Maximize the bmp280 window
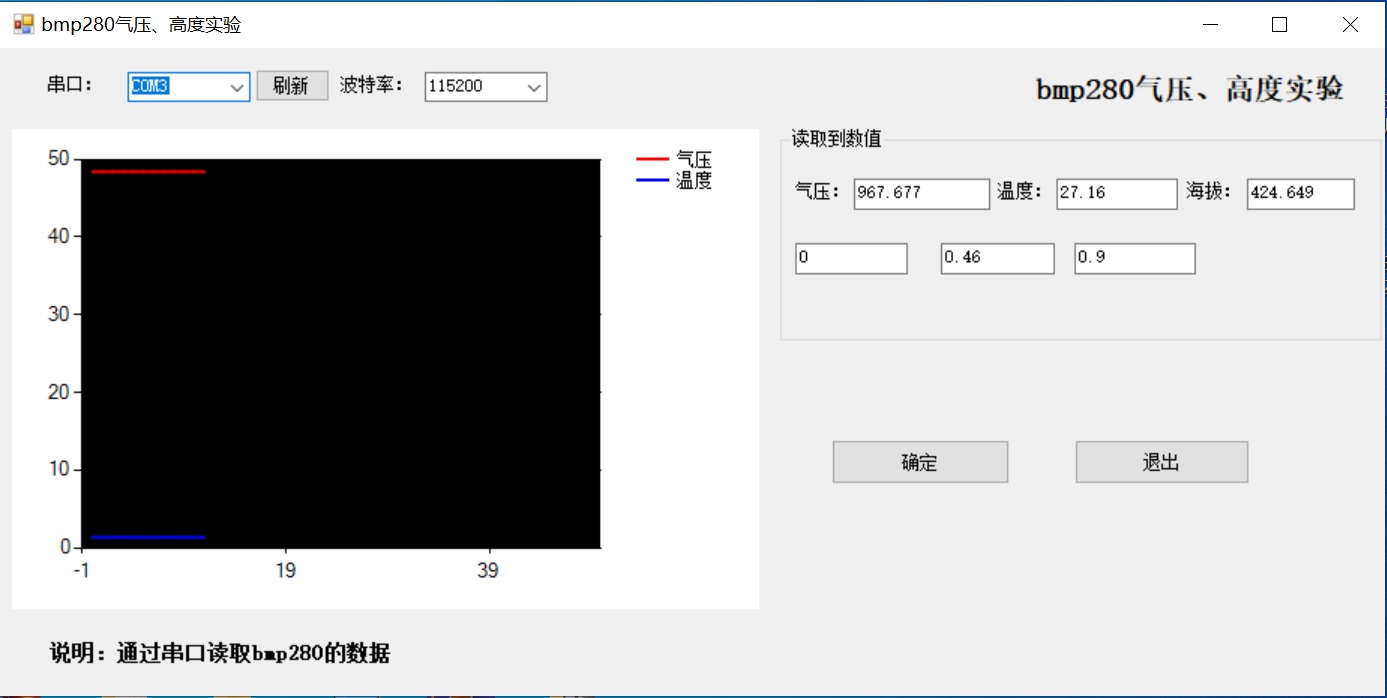This screenshot has width=1387, height=698. 1279,25
